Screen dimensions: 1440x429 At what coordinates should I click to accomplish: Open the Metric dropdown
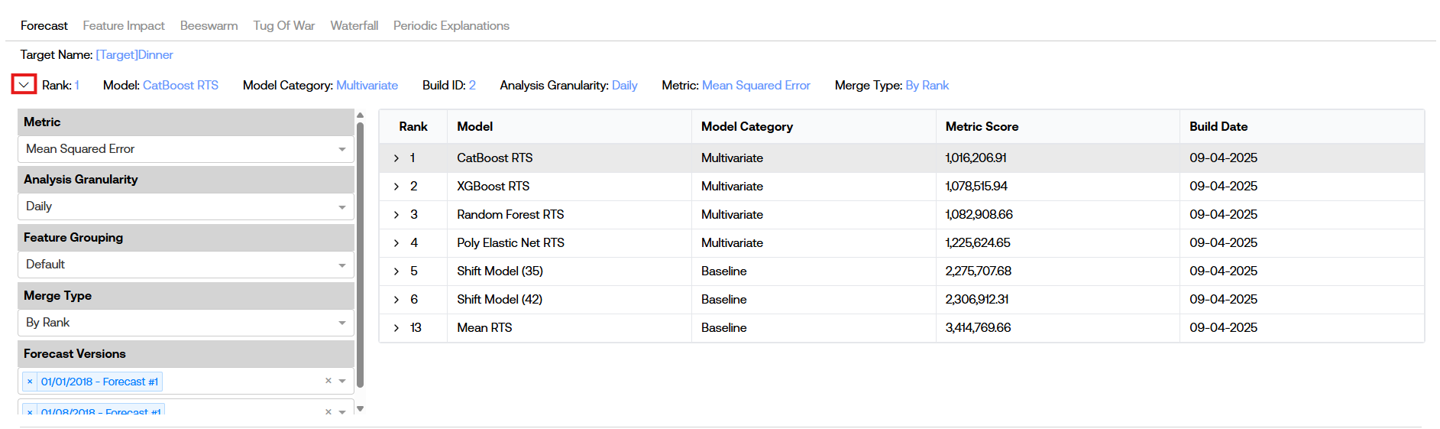(x=185, y=149)
